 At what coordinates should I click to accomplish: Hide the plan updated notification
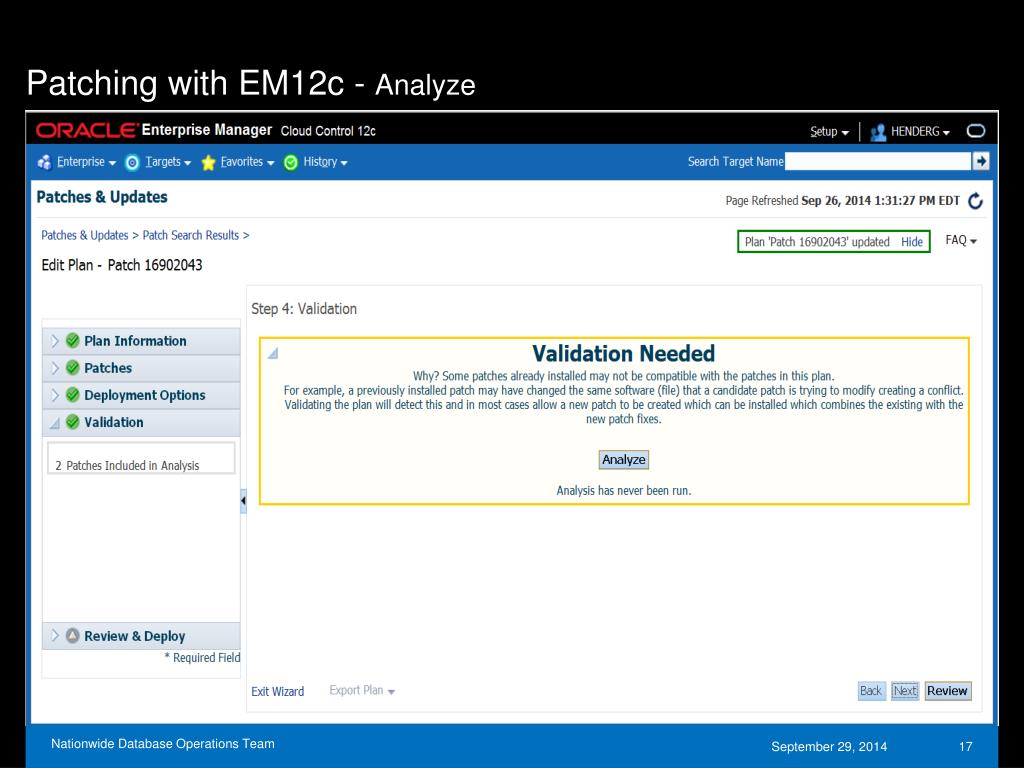(912, 242)
